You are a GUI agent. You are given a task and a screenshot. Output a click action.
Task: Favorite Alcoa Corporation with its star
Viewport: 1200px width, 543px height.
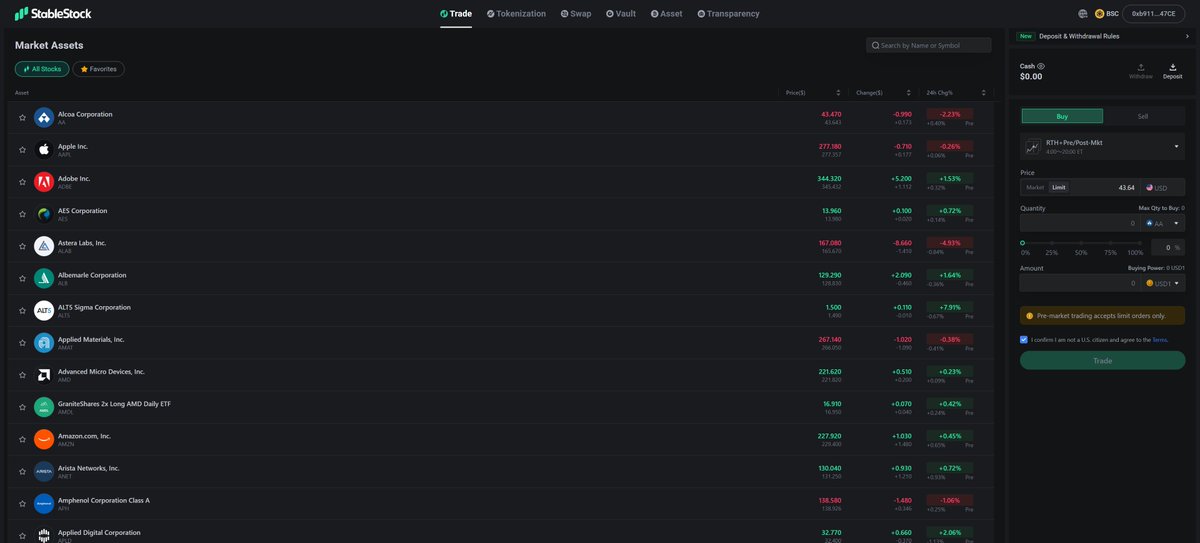[x=22, y=118]
